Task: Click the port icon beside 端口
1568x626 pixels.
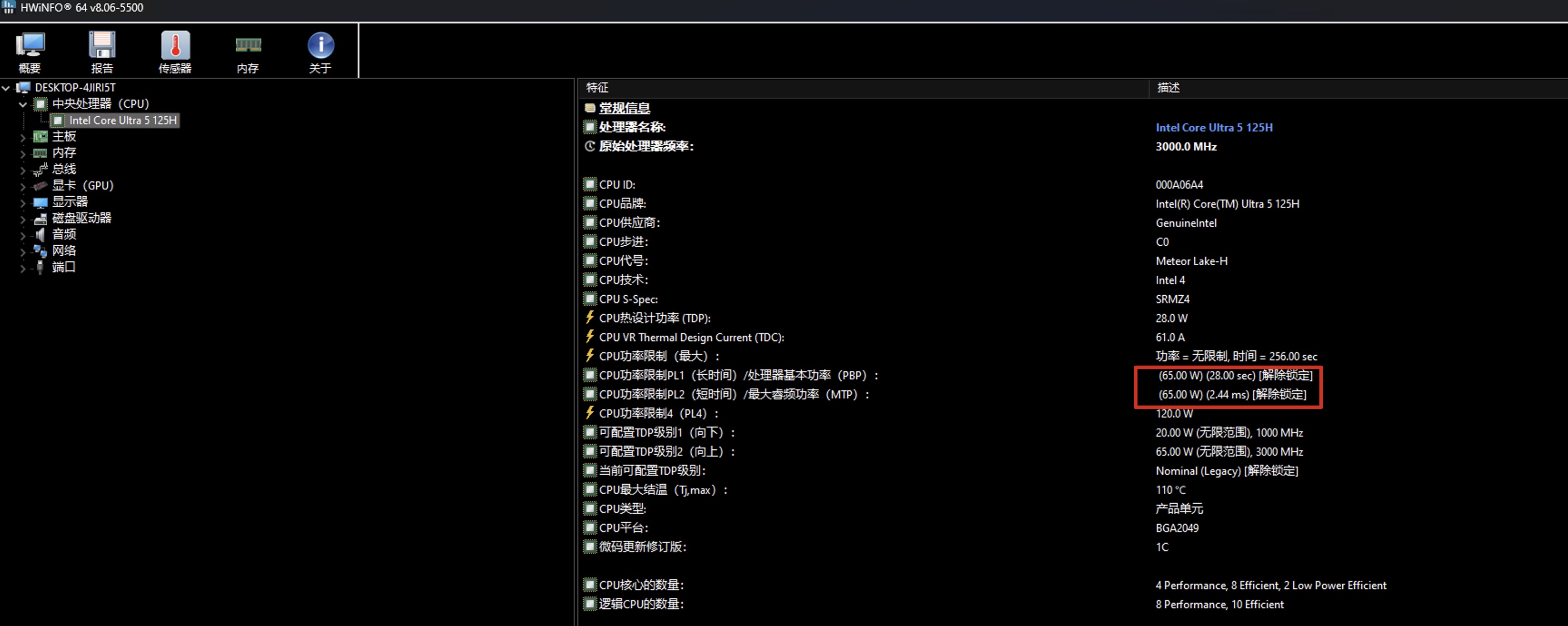Action: [40, 267]
